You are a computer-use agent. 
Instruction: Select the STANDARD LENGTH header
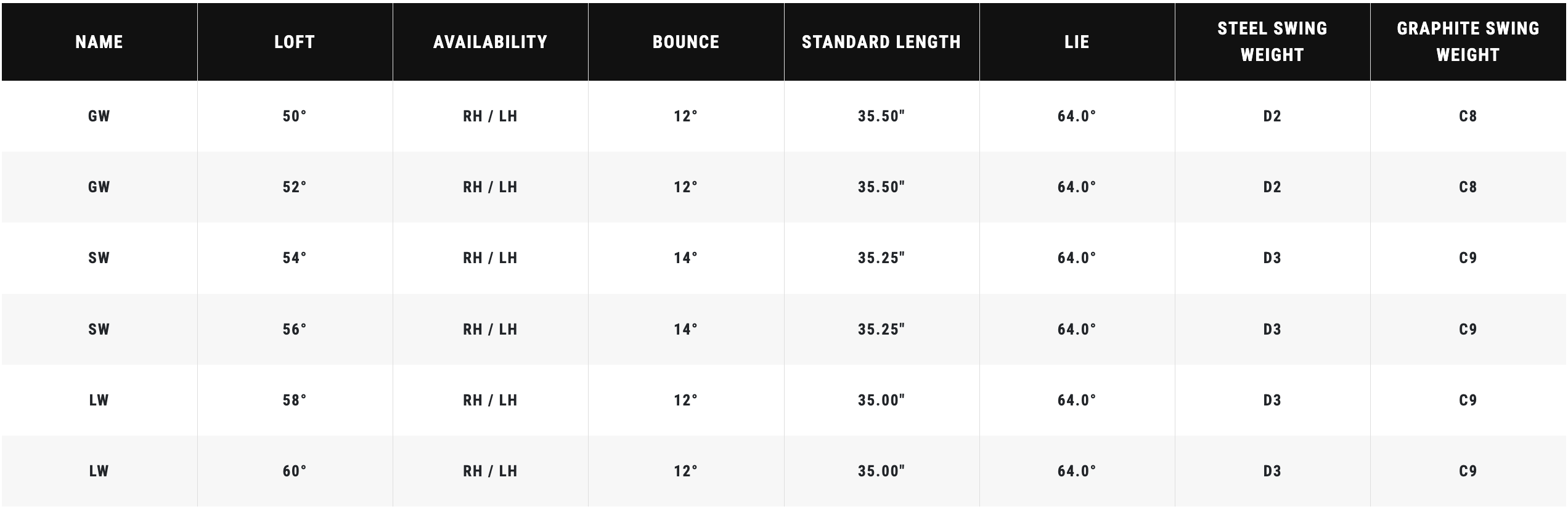click(881, 42)
